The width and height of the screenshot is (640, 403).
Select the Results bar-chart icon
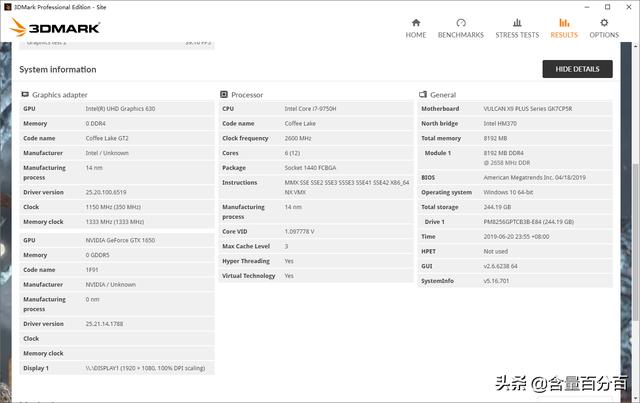(x=564, y=22)
